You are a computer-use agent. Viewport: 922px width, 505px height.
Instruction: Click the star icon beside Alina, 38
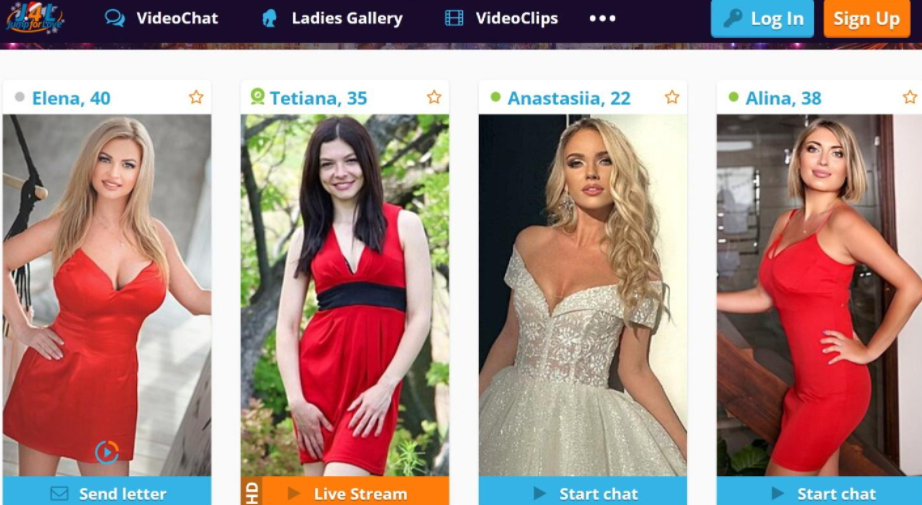910,98
